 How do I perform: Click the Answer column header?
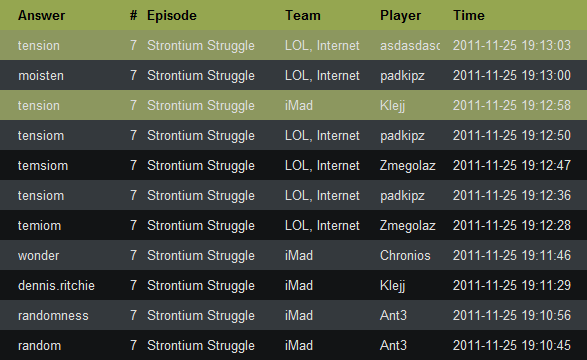[41, 15]
